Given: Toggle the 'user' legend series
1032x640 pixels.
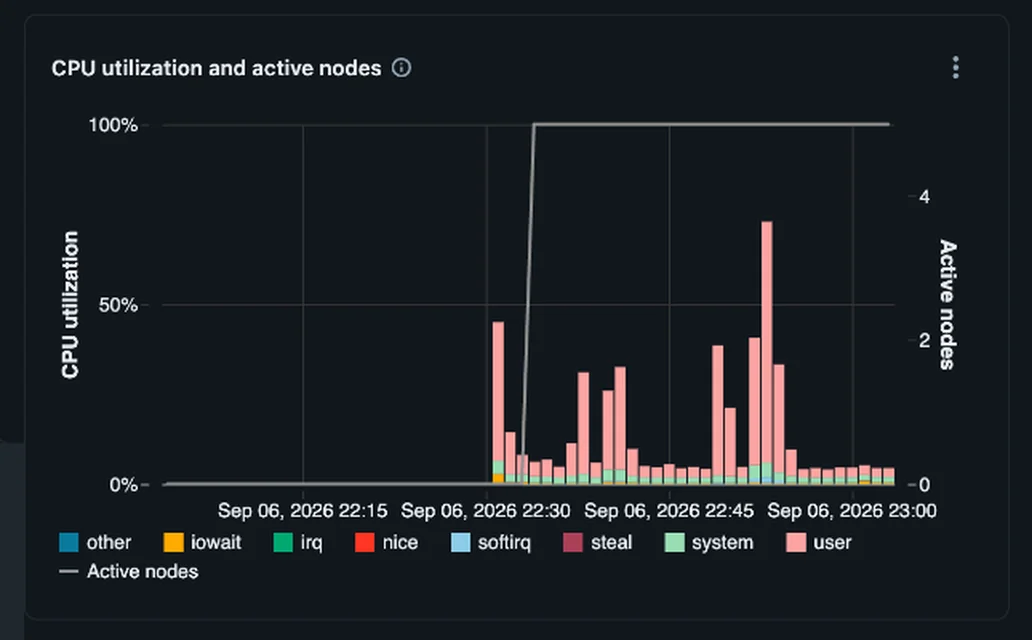Looking at the screenshot, I should [x=819, y=543].
